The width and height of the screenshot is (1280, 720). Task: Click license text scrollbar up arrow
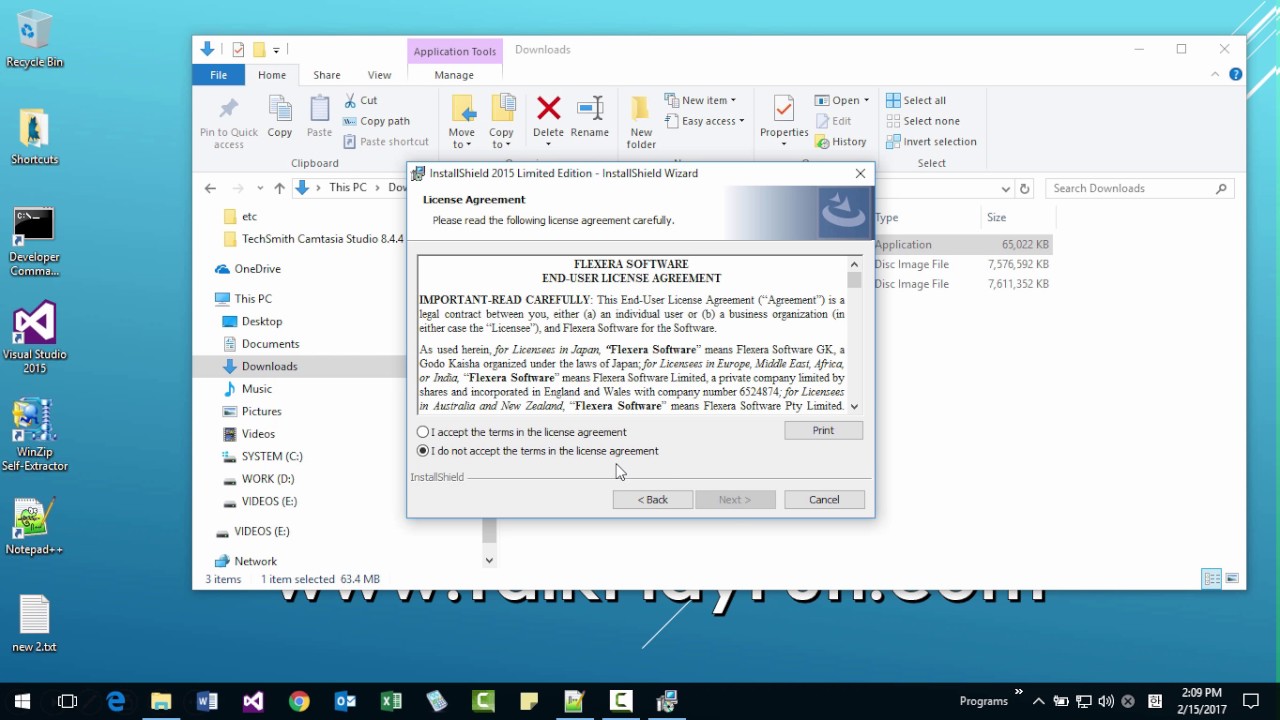pyautogui.click(x=854, y=265)
